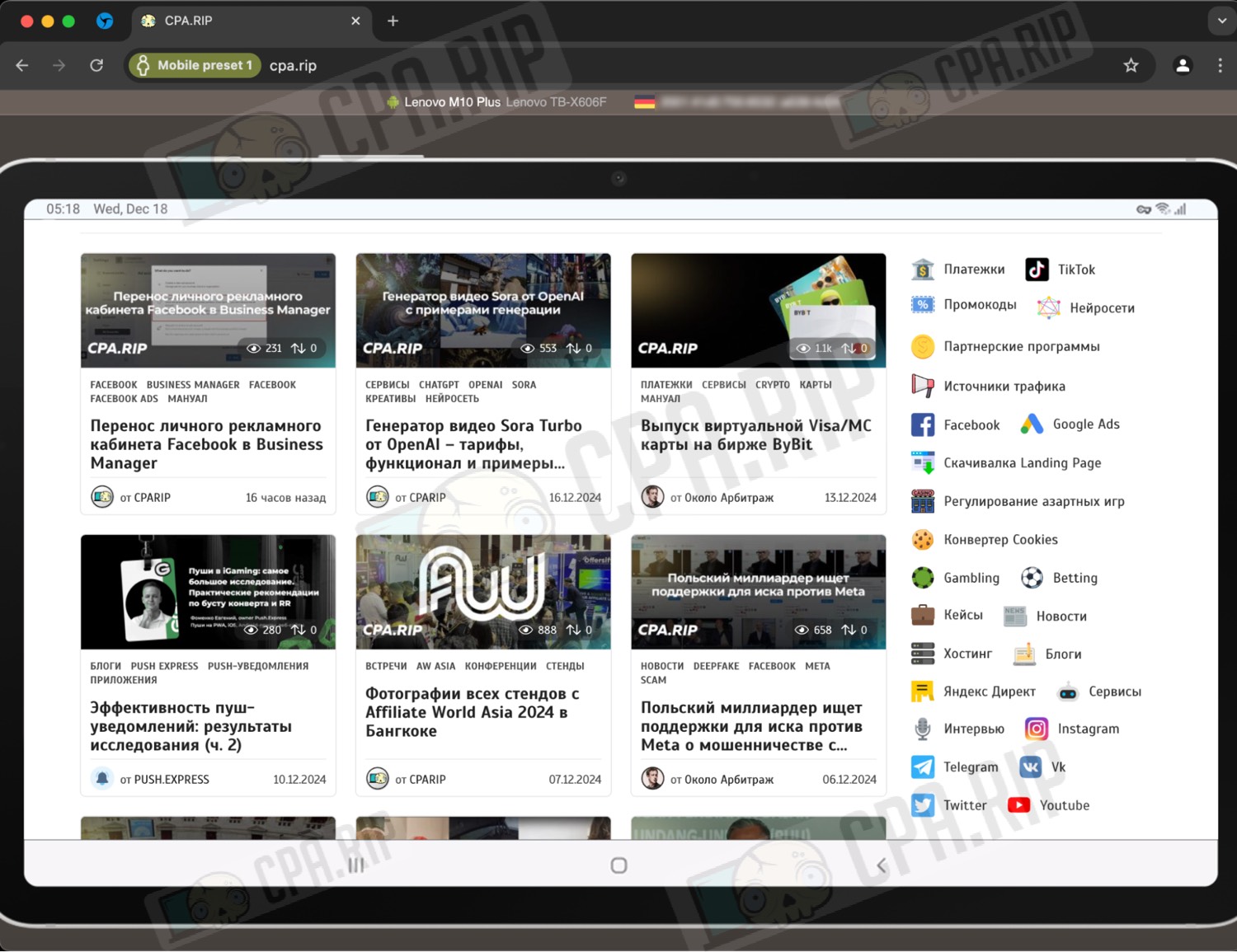
Task: Click the German flag icon in device bar
Action: 645,102
